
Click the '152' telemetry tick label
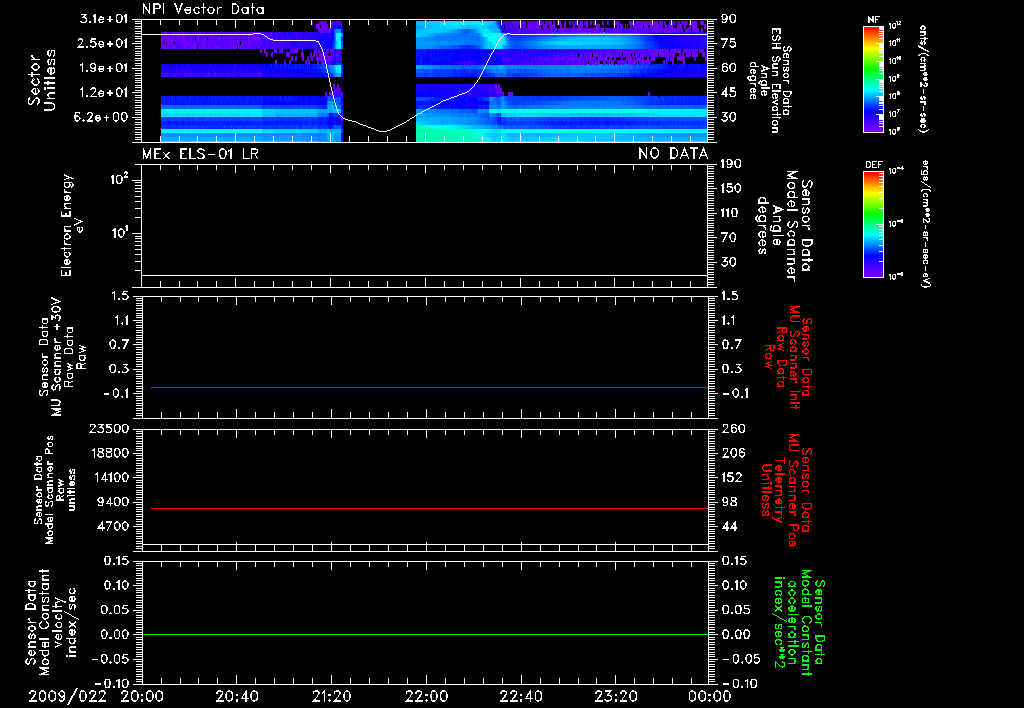732,477
